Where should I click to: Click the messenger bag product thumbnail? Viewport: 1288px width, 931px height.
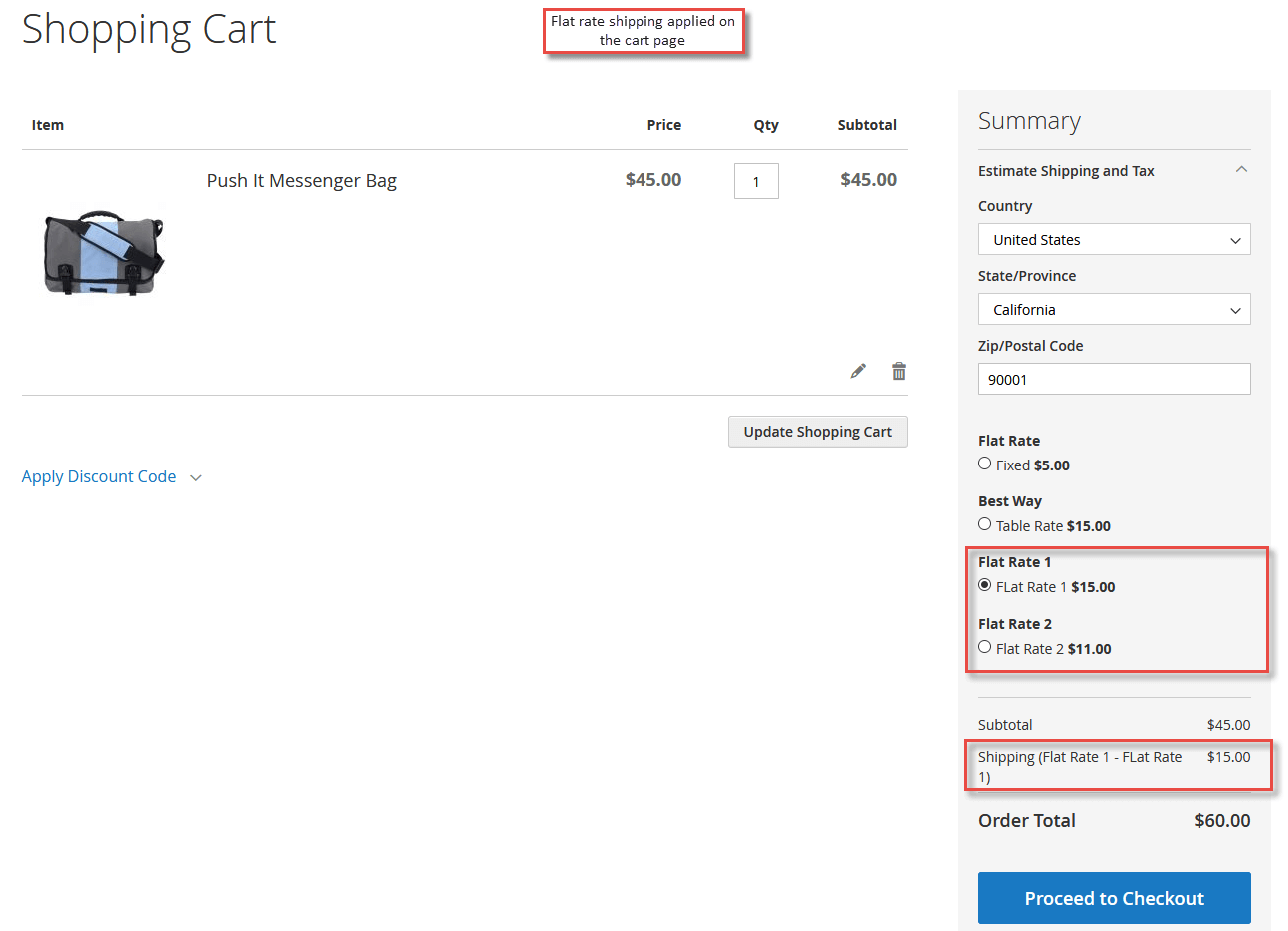click(103, 252)
